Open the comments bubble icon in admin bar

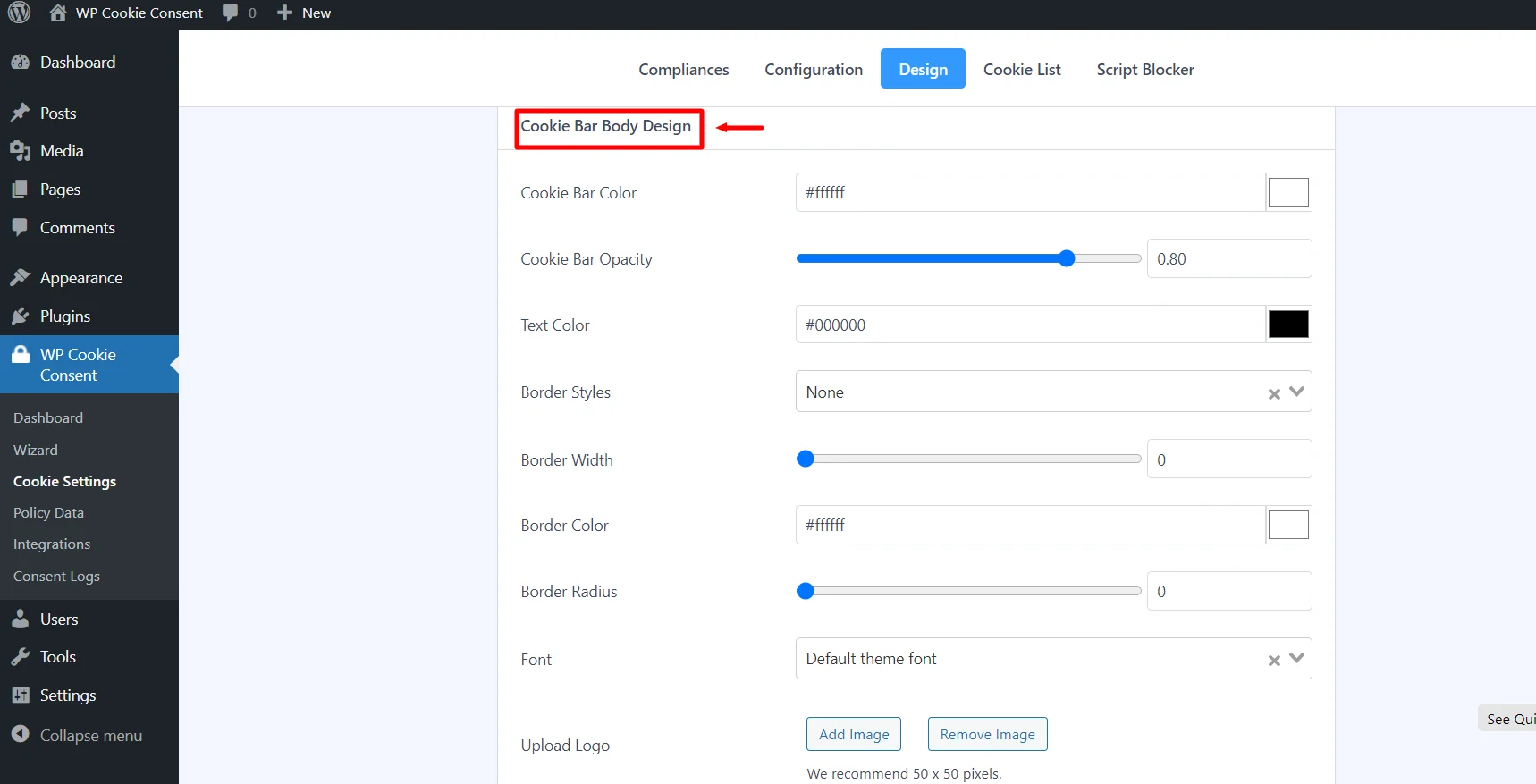click(230, 13)
